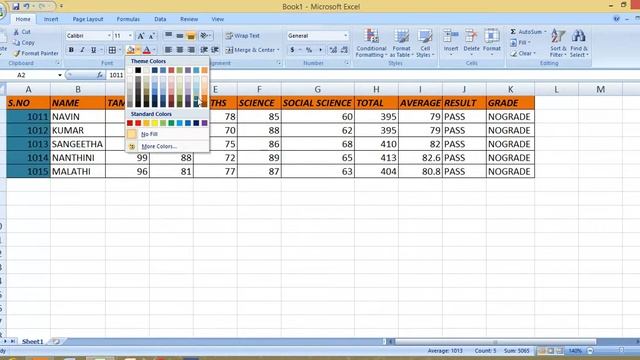Switch to the Insert tab
The image size is (640, 360).
pos(51,19)
